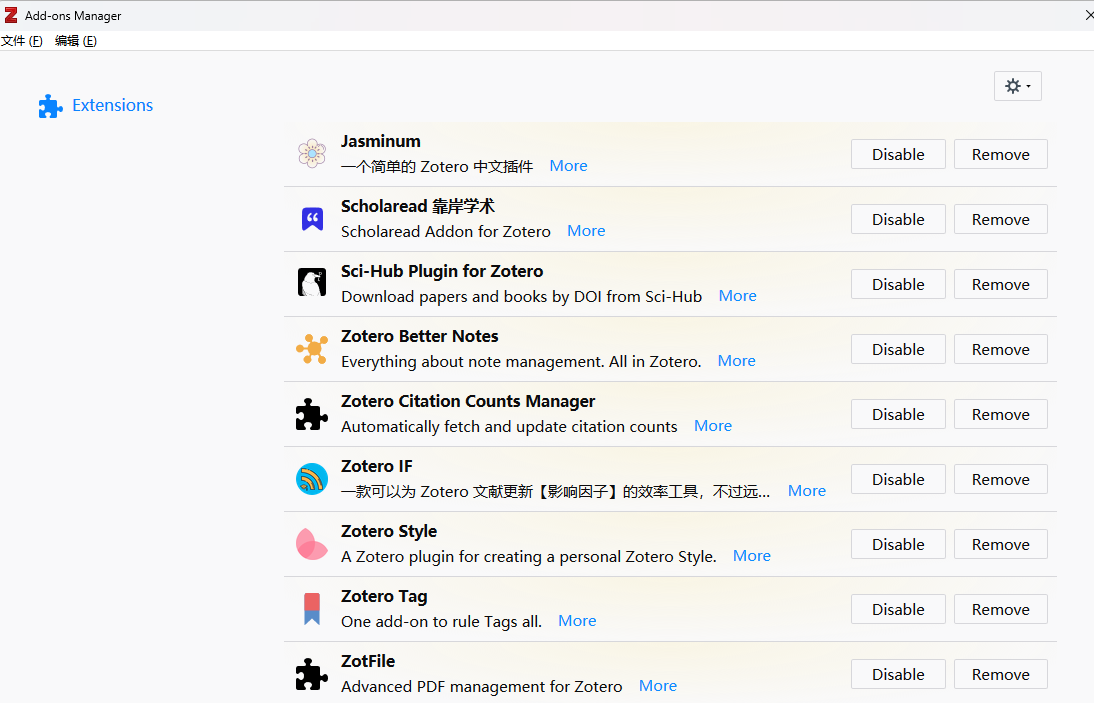
Task: Select the Scholaread 靠岸学术 title
Action: (x=418, y=206)
